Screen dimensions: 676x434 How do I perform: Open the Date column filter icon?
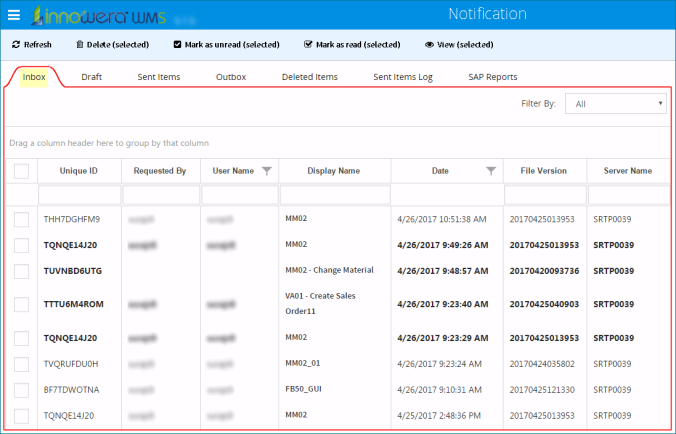(491, 171)
